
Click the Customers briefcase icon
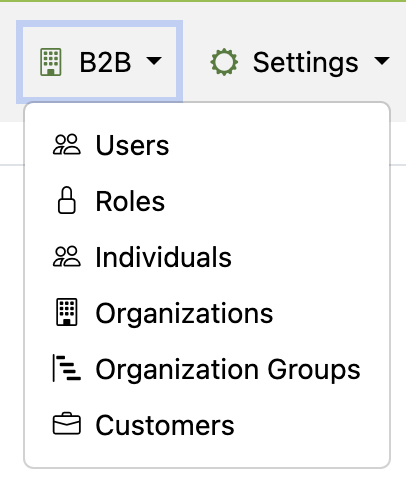tap(67, 424)
